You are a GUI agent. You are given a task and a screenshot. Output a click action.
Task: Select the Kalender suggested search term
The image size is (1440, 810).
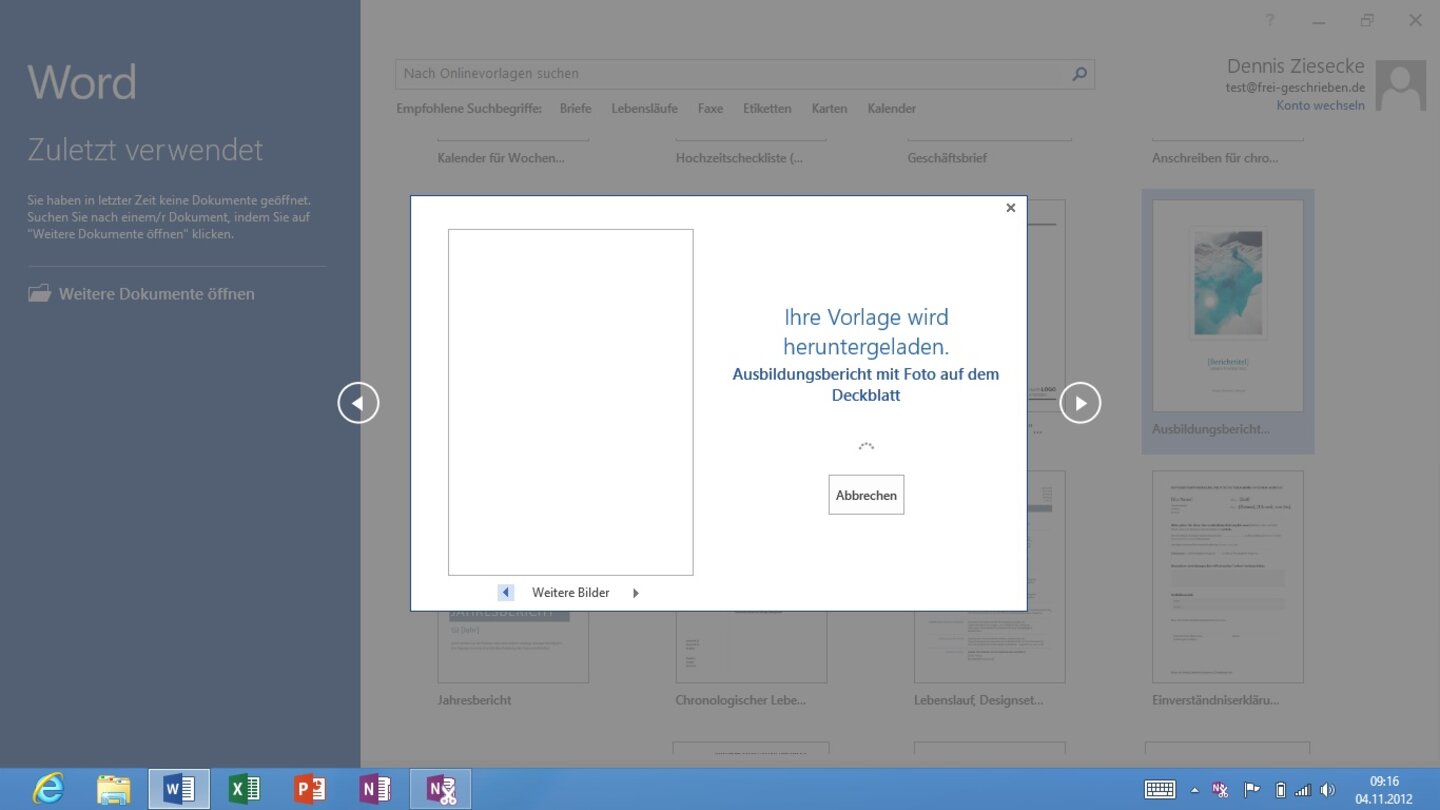click(x=892, y=108)
